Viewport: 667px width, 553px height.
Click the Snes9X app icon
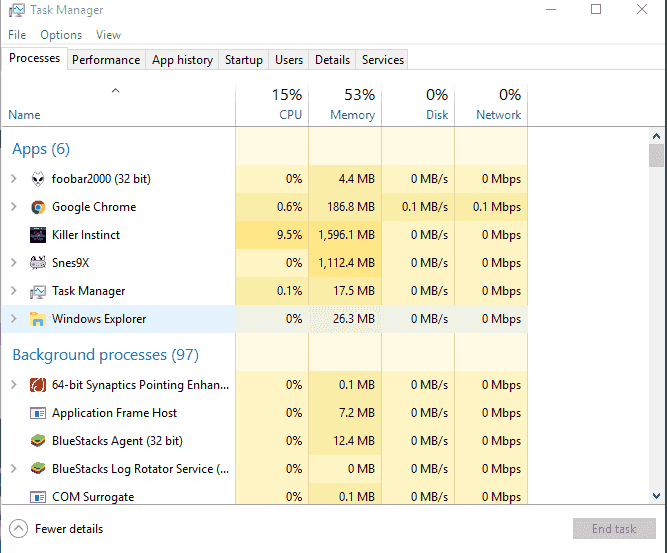(x=38, y=263)
